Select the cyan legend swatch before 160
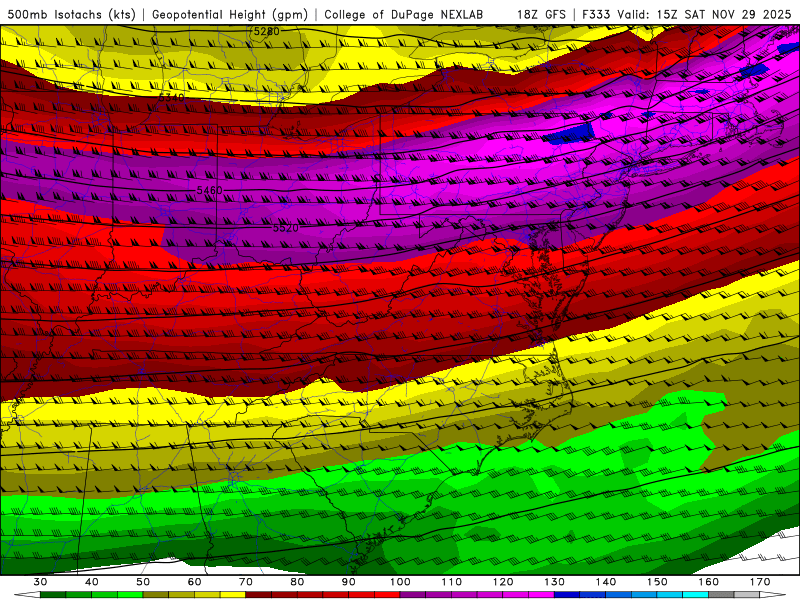Image resolution: width=800 pixels, height=600 pixels. coord(696,595)
